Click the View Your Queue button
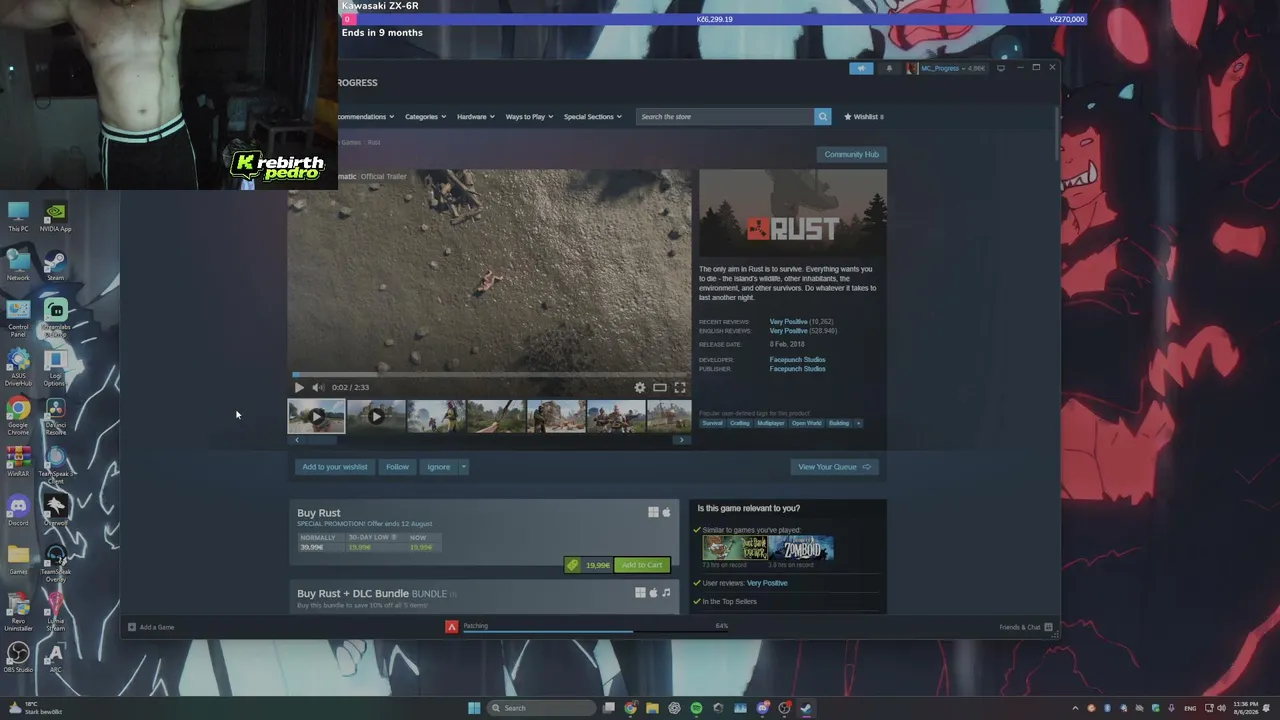Viewport: 1280px width, 720px height. (x=834, y=467)
